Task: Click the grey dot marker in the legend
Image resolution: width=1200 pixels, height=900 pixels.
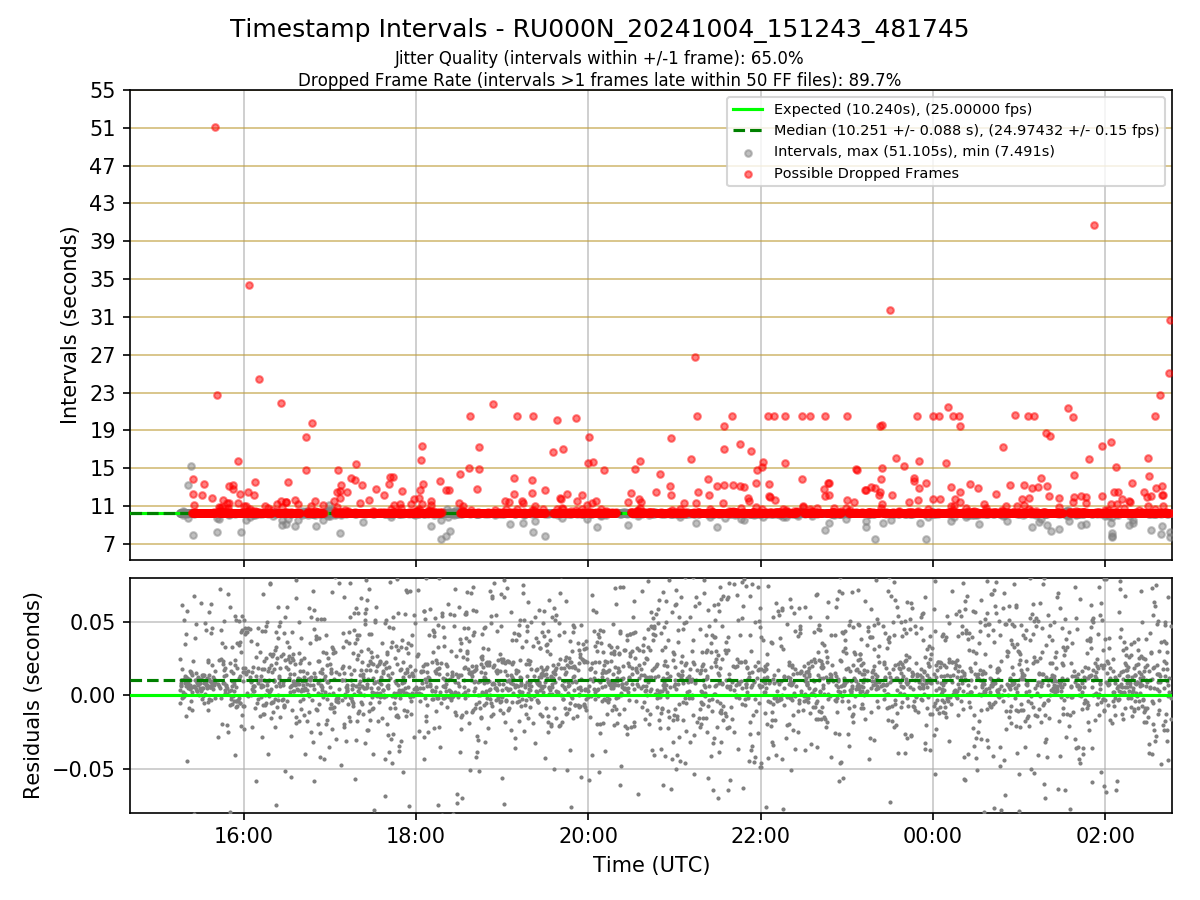Action: coord(749,152)
